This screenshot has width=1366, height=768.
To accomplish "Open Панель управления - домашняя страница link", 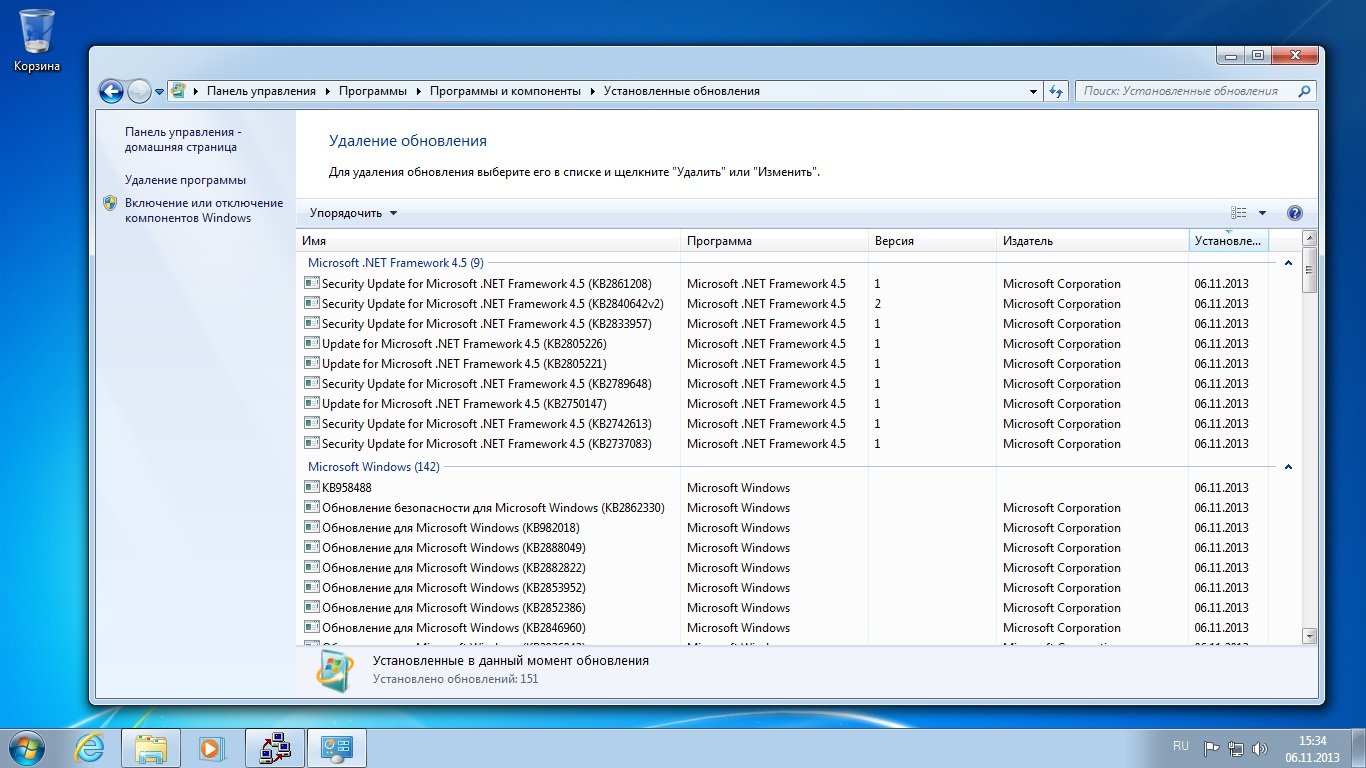I will coord(183,139).
